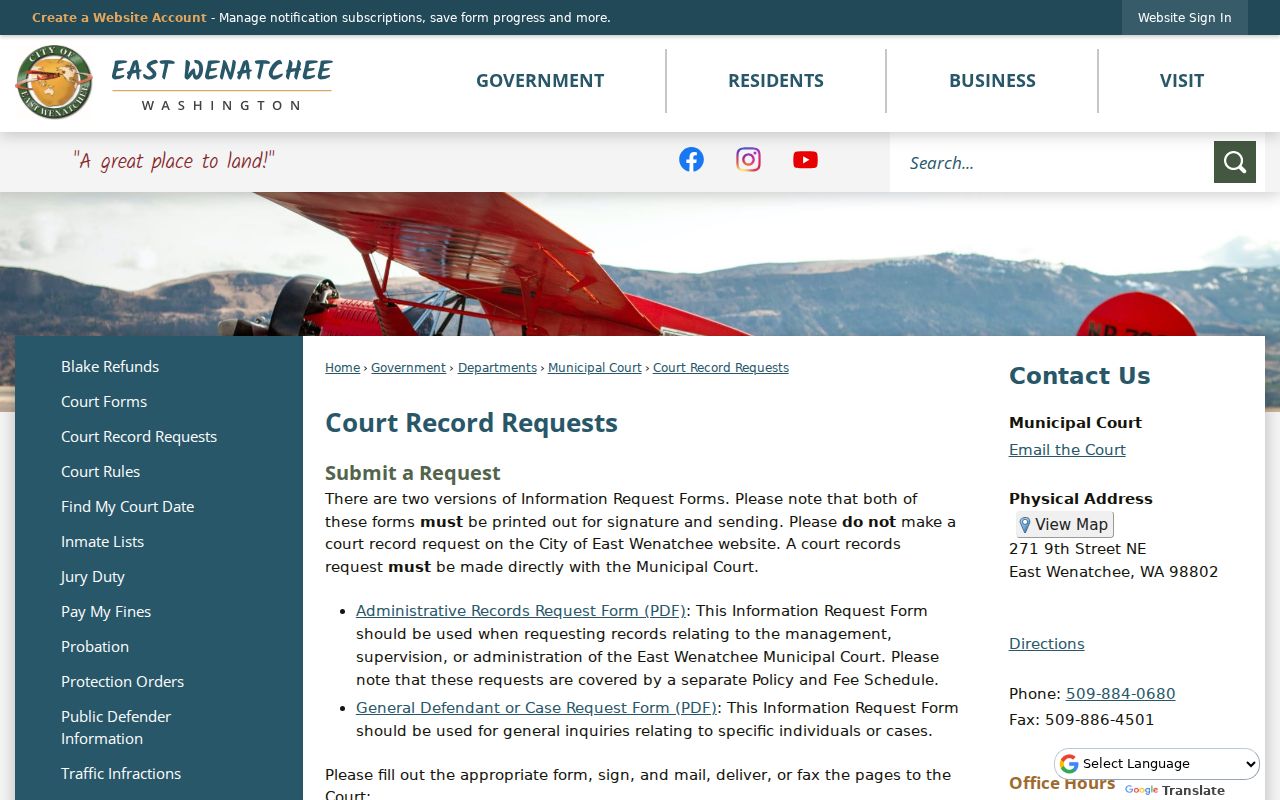Screen dimensions: 1280x800
Task: Click Website Sign In
Action: tap(1184, 18)
